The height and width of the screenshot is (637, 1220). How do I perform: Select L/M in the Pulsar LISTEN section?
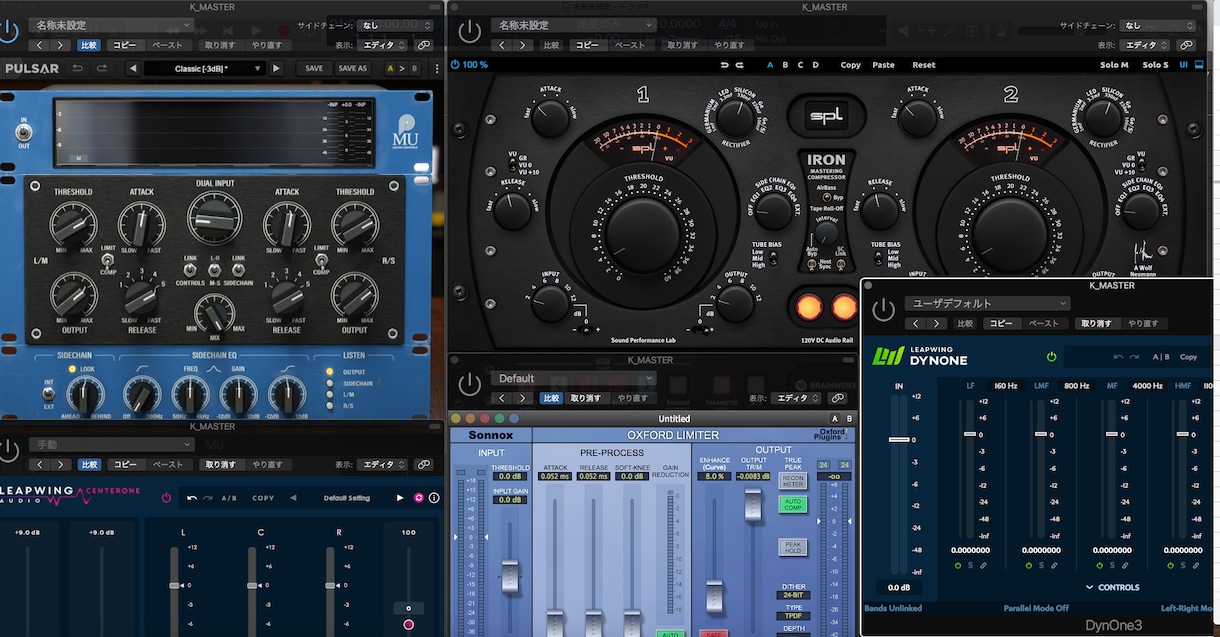click(330, 394)
